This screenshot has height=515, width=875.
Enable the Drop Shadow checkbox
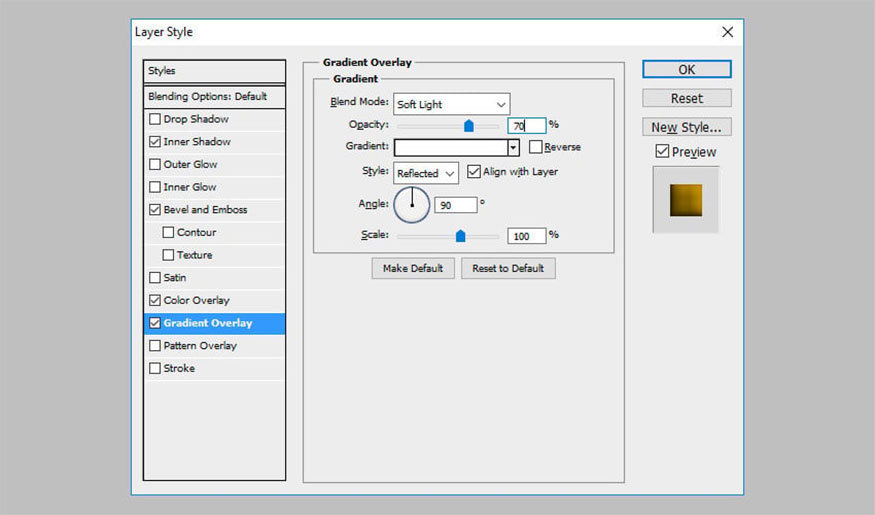tap(155, 119)
